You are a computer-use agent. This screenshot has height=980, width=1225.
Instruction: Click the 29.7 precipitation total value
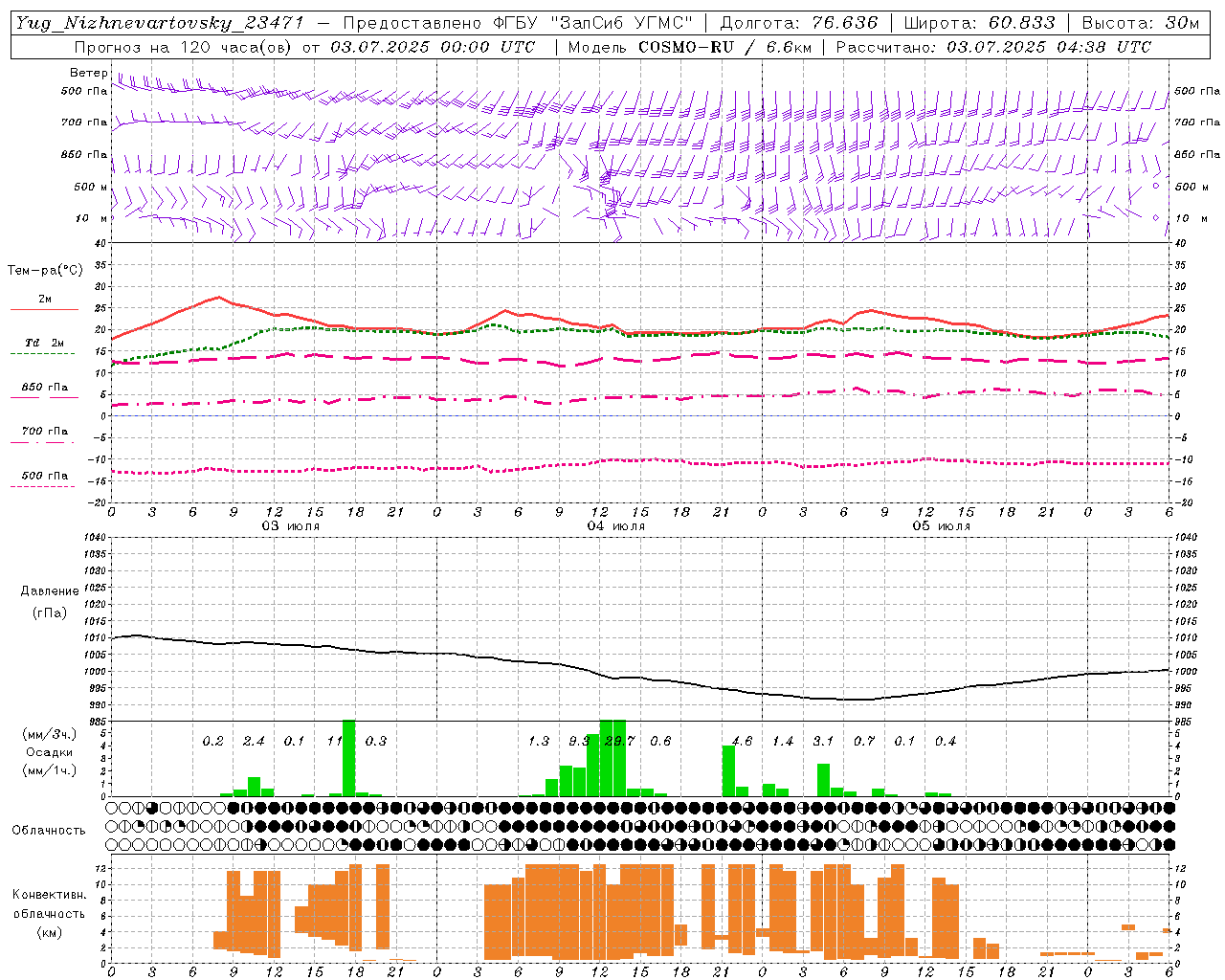pyautogui.click(x=620, y=741)
